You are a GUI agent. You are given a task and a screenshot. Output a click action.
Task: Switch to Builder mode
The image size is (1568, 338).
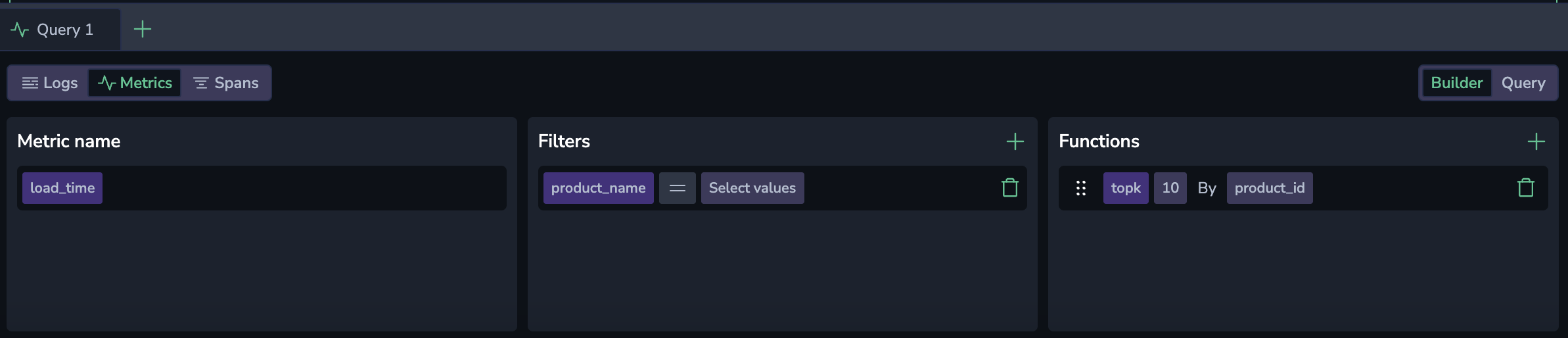[1456, 83]
